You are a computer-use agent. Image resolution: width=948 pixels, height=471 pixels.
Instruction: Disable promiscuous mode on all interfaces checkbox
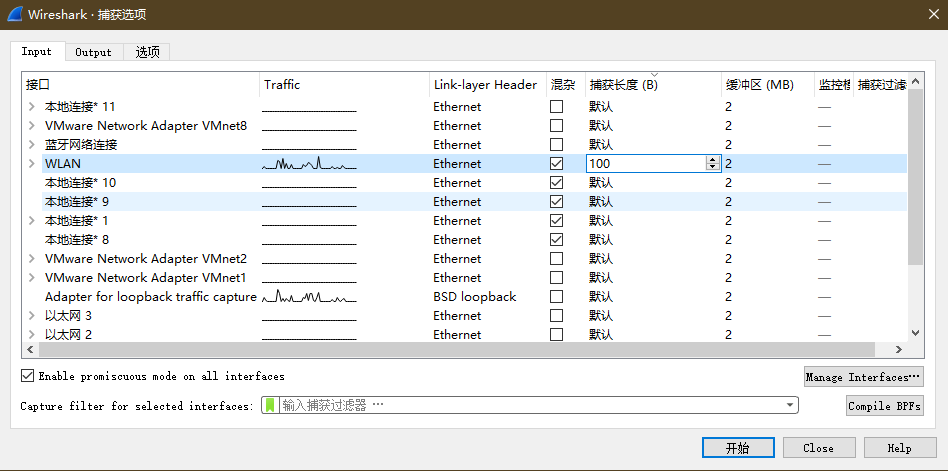click(27, 376)
